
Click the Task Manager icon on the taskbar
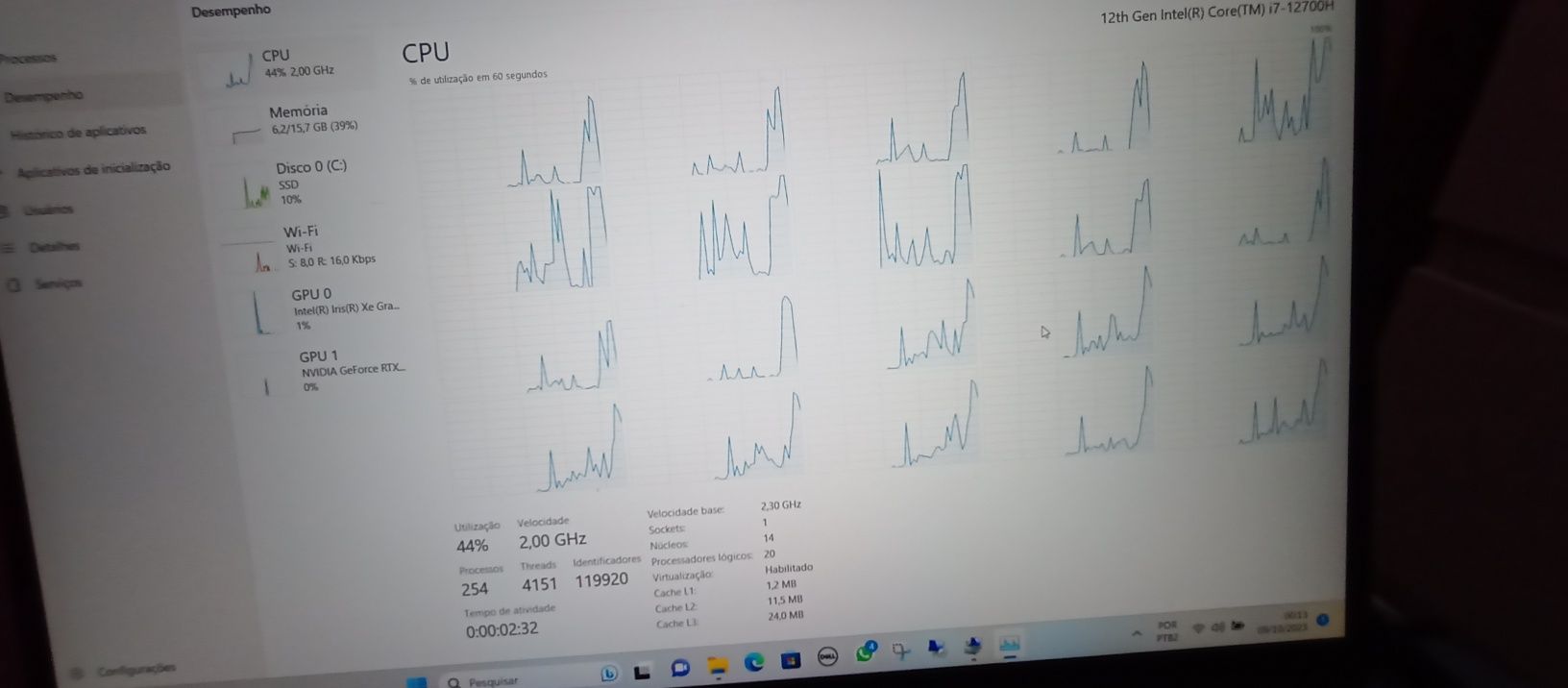1009,644
